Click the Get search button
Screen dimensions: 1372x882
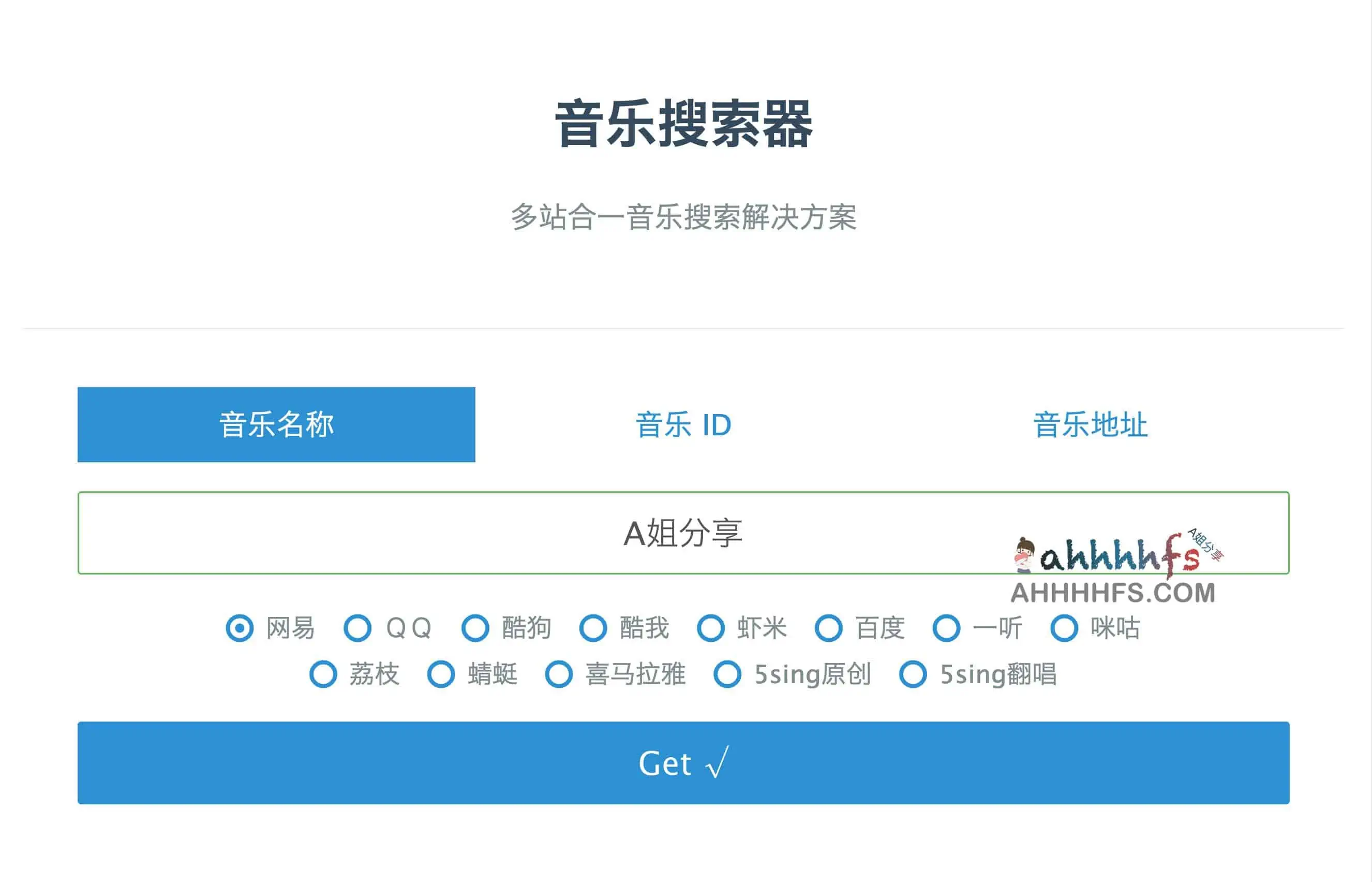[685, 763]
